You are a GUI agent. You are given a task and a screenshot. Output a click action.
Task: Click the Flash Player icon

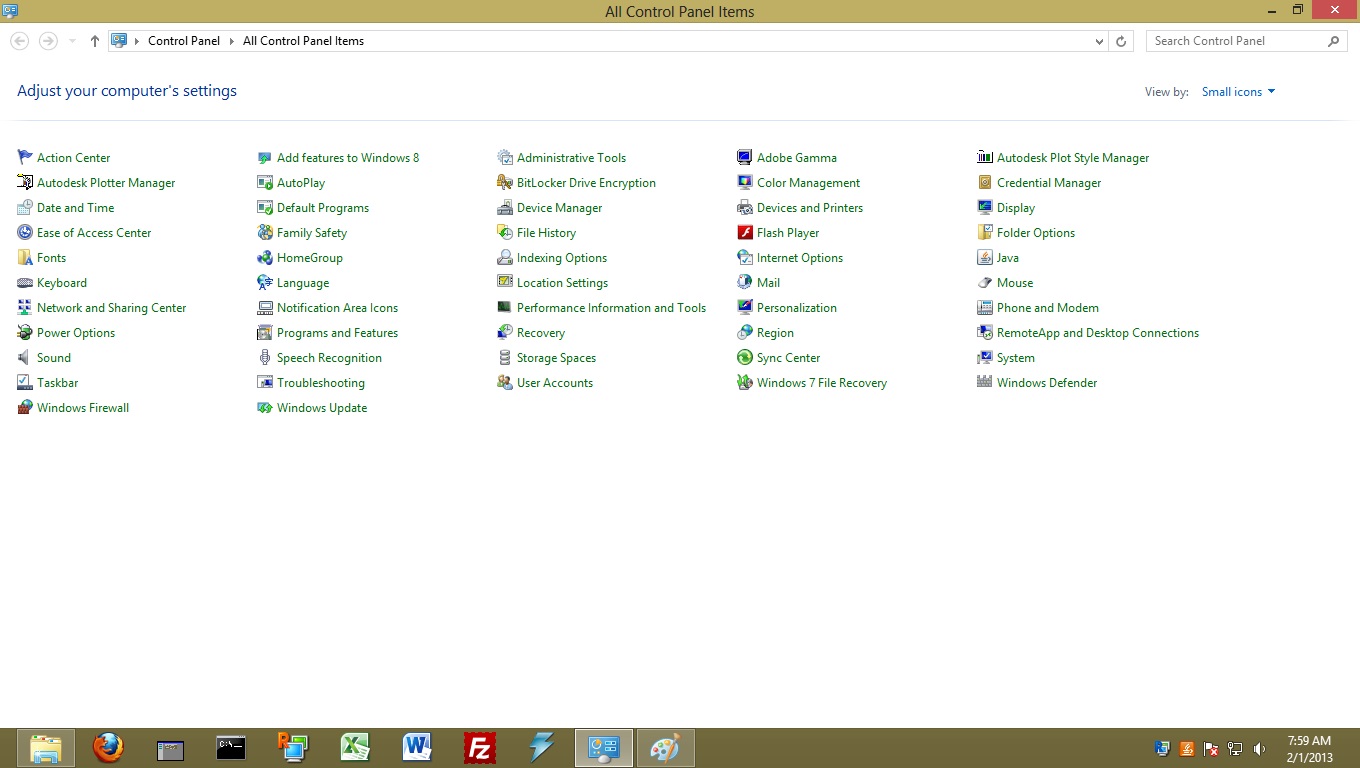click(x=745, y=233)
